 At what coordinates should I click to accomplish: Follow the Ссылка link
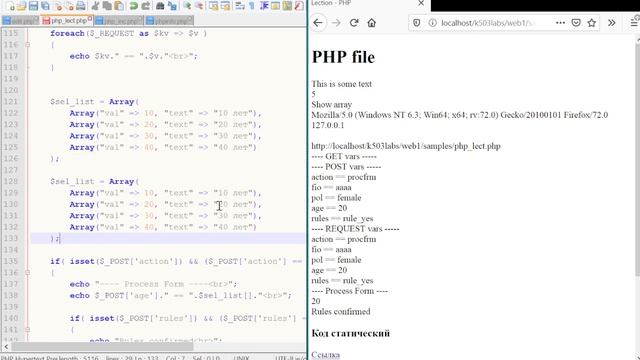coord(325,355)
